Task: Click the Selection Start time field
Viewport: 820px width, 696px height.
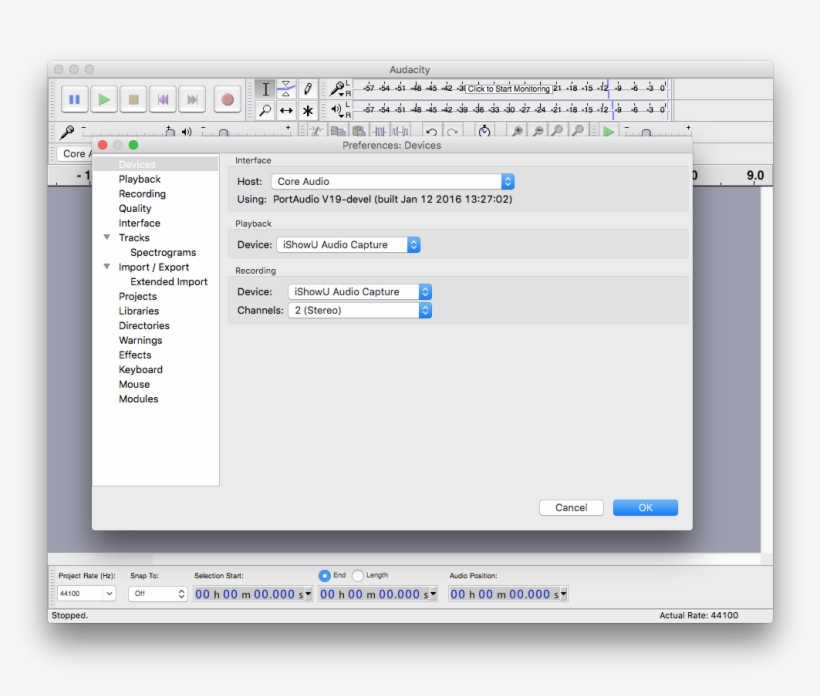Action: (253, 594)
